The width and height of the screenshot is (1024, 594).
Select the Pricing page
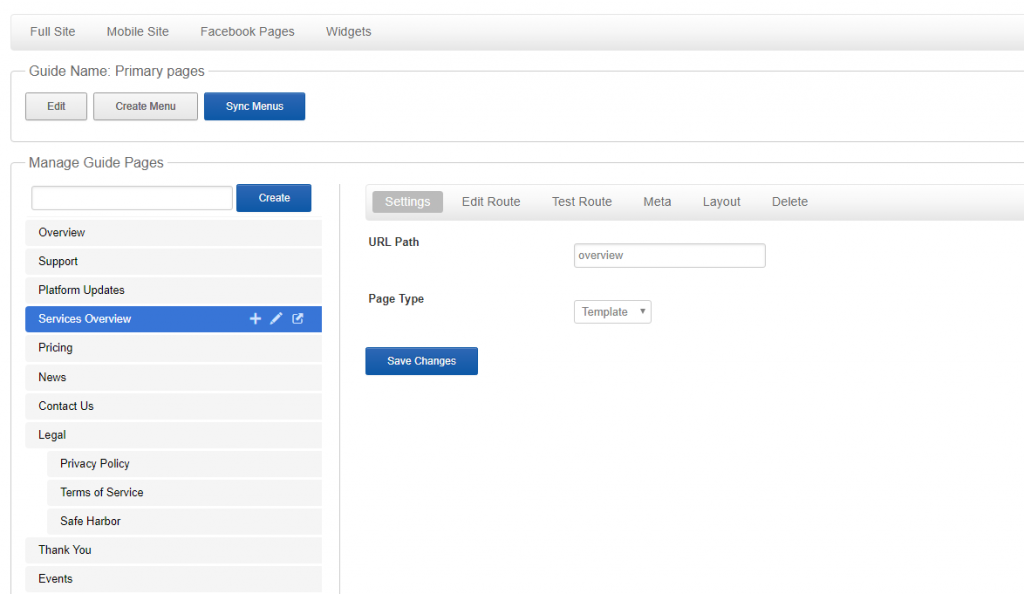click(174, 348)
